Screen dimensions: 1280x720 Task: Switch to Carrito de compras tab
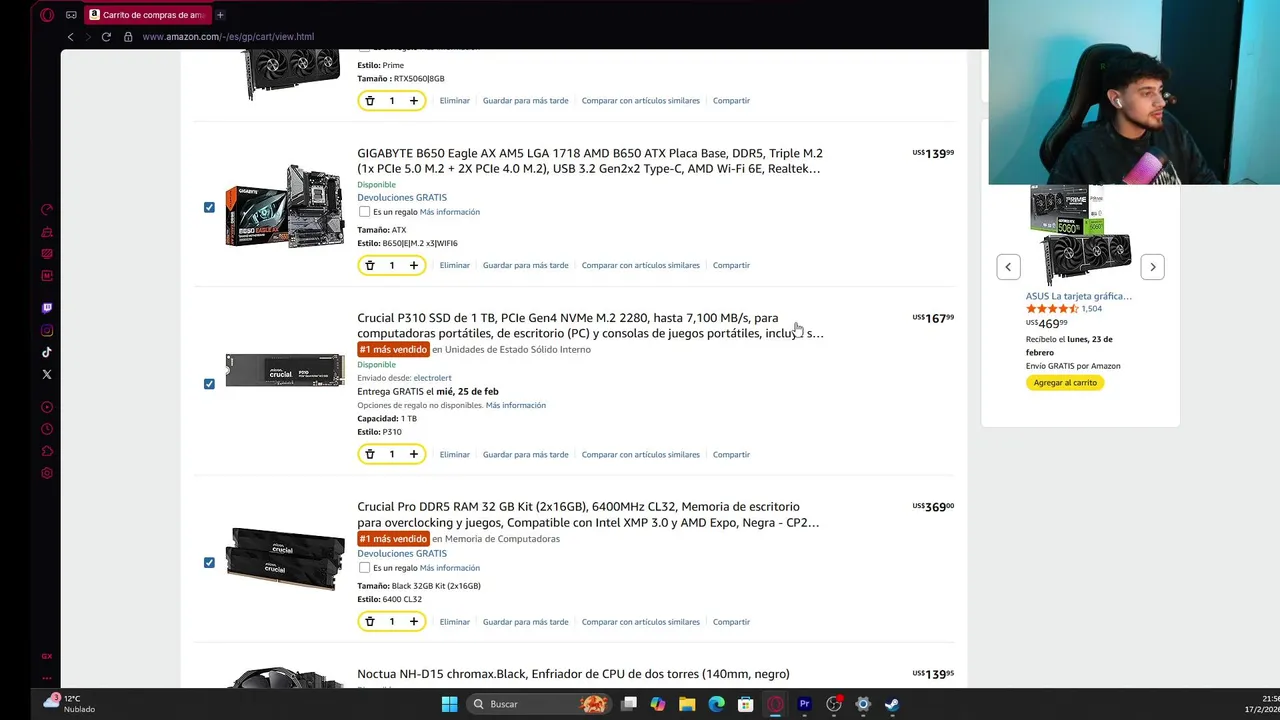pyautogui.click(x=148, y=15)
